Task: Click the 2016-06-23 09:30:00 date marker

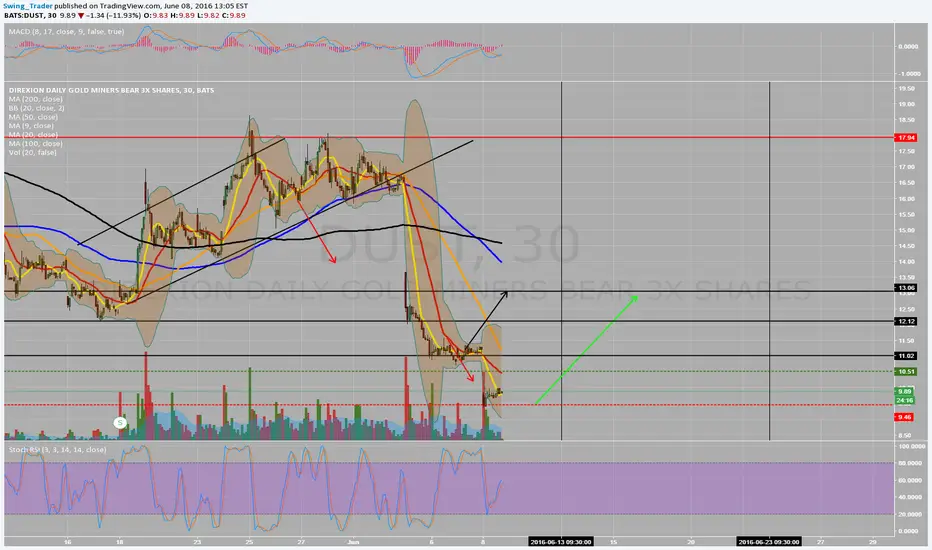Action: coord(769,542)
